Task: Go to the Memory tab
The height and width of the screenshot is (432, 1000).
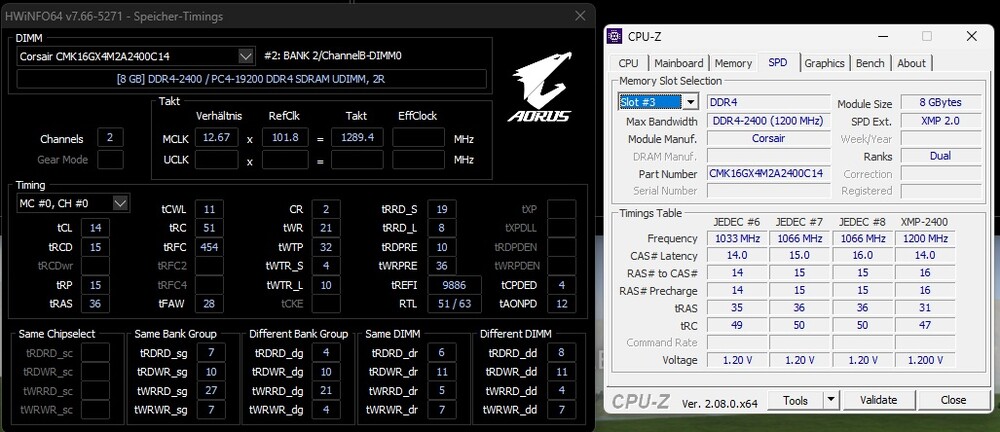Action: click(733, 63)
